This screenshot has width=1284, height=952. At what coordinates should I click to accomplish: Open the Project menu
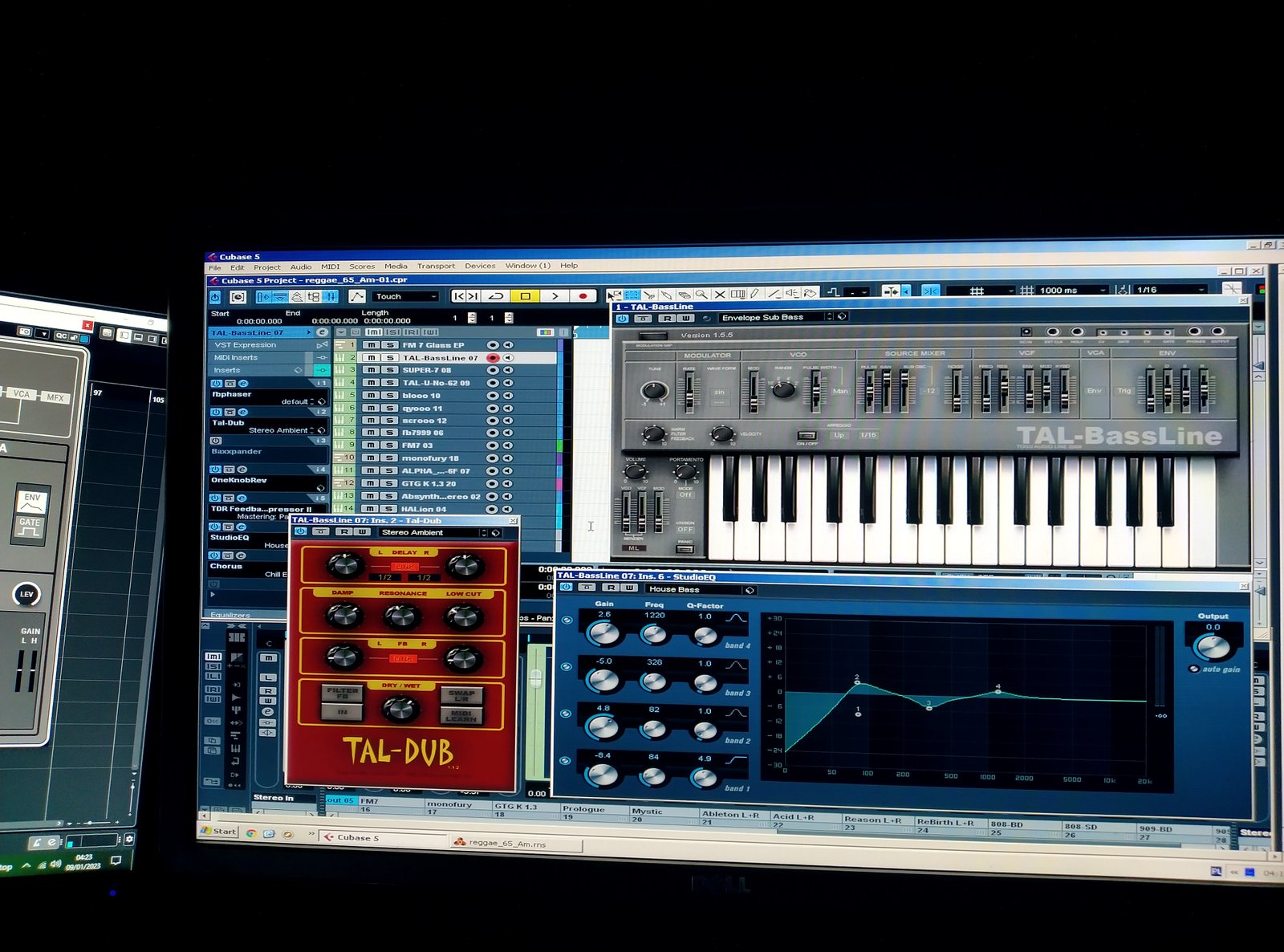(x=267, y=267)
